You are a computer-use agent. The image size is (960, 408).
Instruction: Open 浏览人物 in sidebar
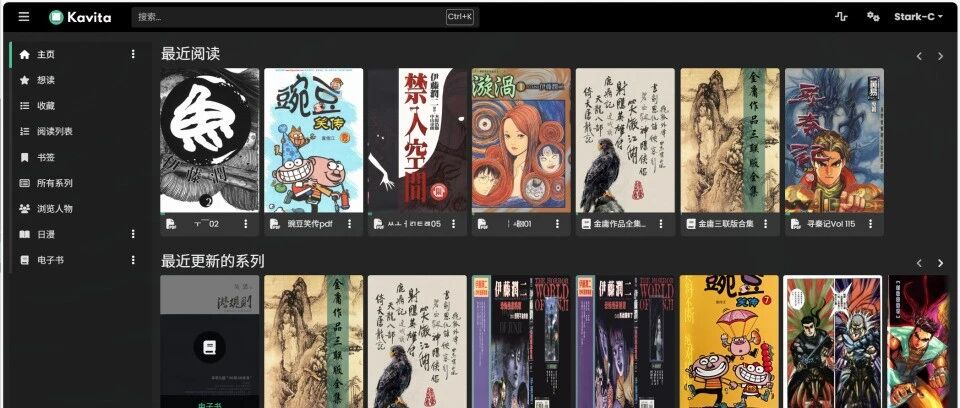pos(54,209)
